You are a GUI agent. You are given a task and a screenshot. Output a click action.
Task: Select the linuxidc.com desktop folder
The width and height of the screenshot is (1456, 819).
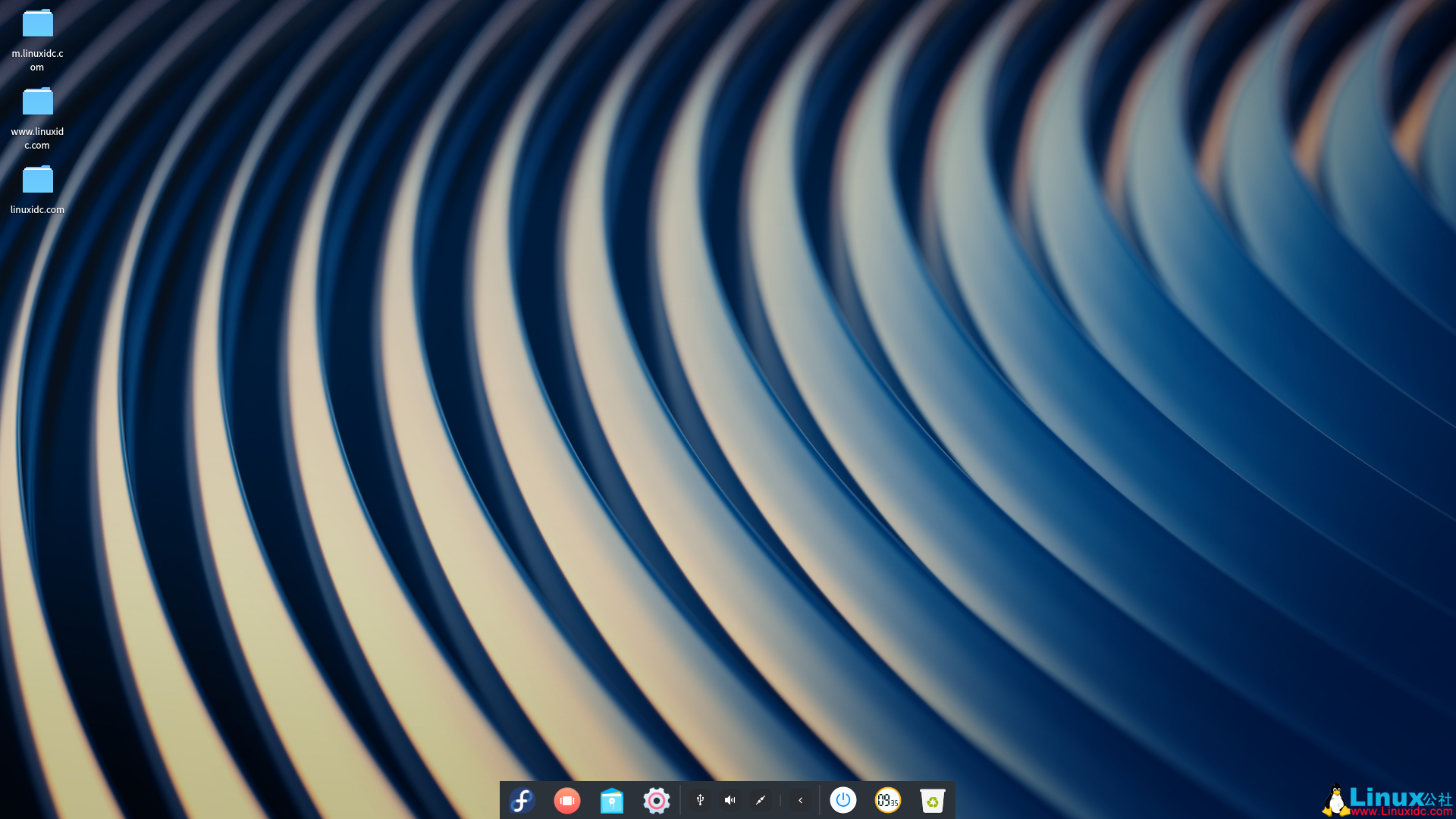(x=37, y=190)
